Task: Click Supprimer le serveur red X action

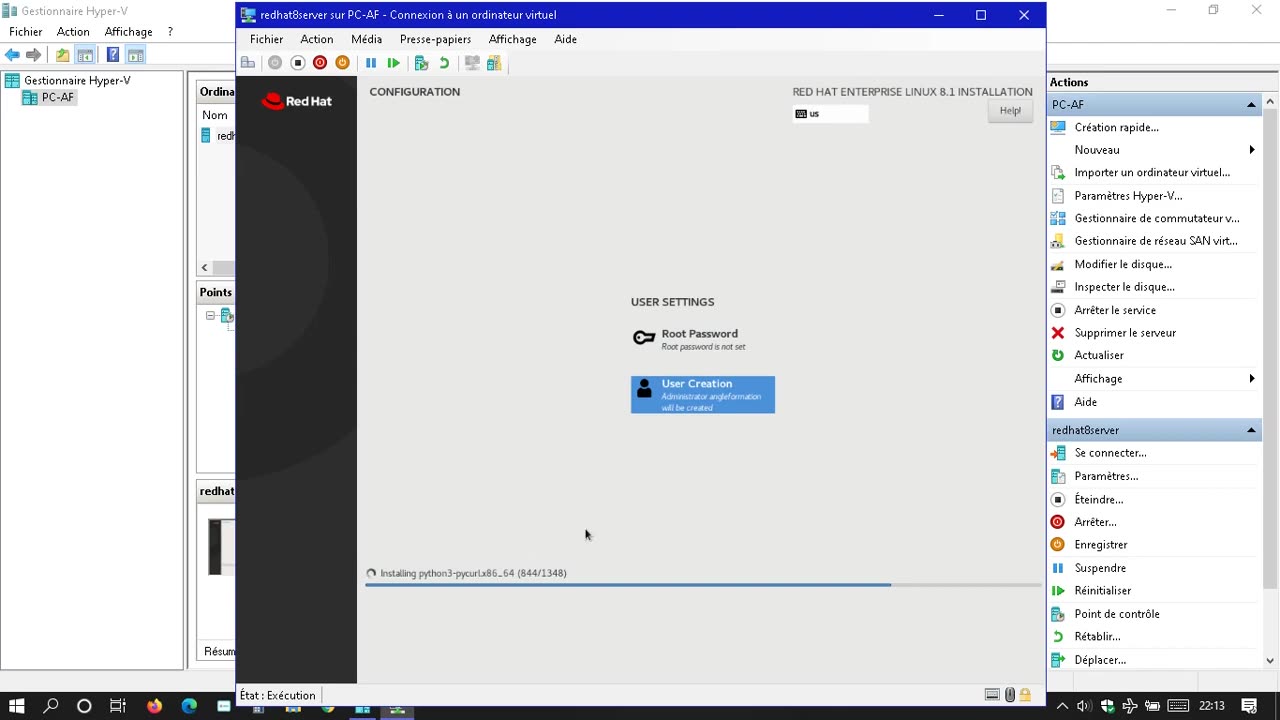Action: (x=1125, y=333)
